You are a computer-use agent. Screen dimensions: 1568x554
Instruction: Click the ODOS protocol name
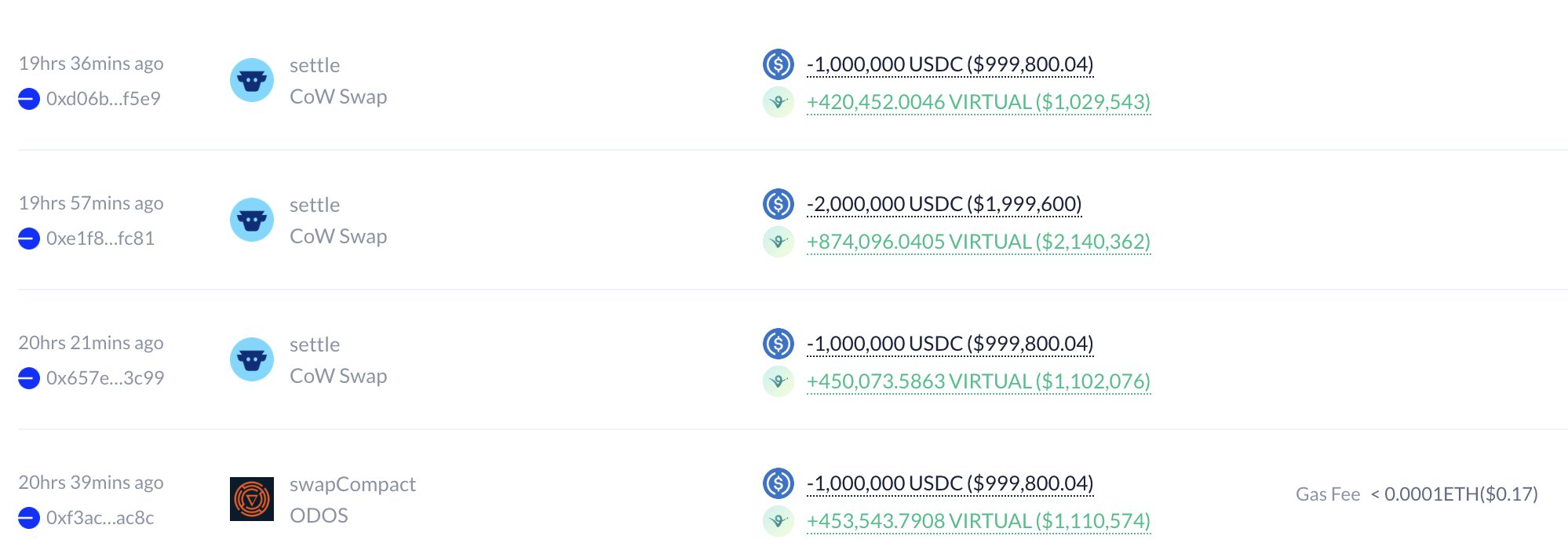click(x=319, y=516)
